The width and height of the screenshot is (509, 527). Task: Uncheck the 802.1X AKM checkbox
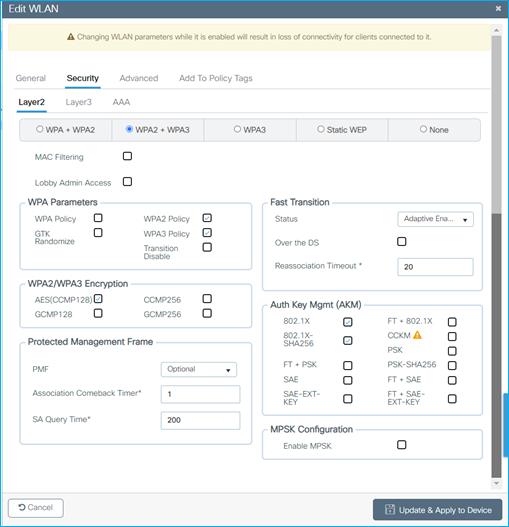click(x=348, y=322)
